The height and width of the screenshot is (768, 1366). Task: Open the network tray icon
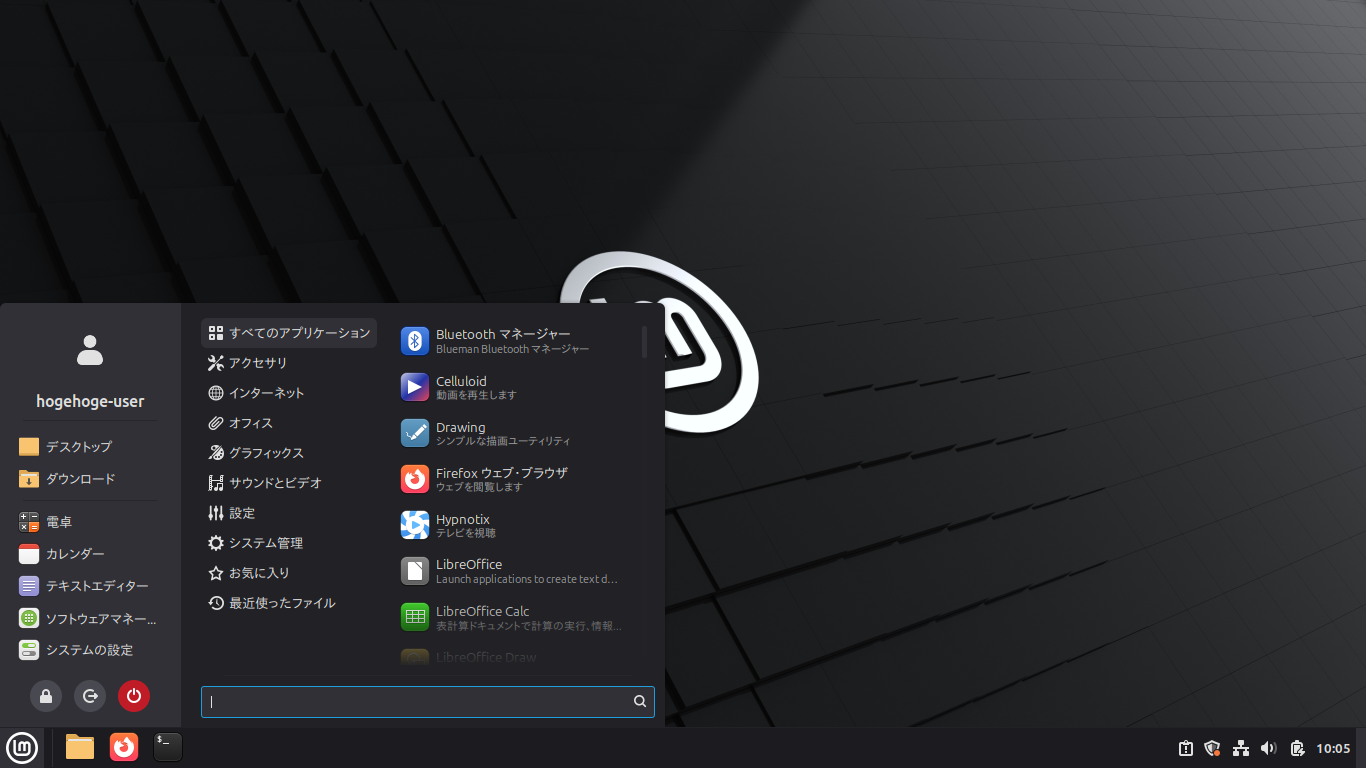(1241, 748)
